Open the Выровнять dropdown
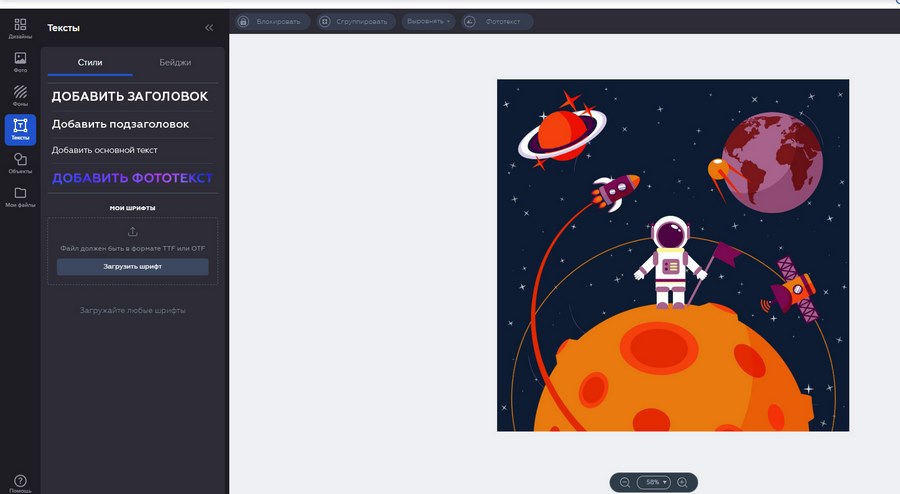This screenshot has width=900, height=494. (428, 22)
